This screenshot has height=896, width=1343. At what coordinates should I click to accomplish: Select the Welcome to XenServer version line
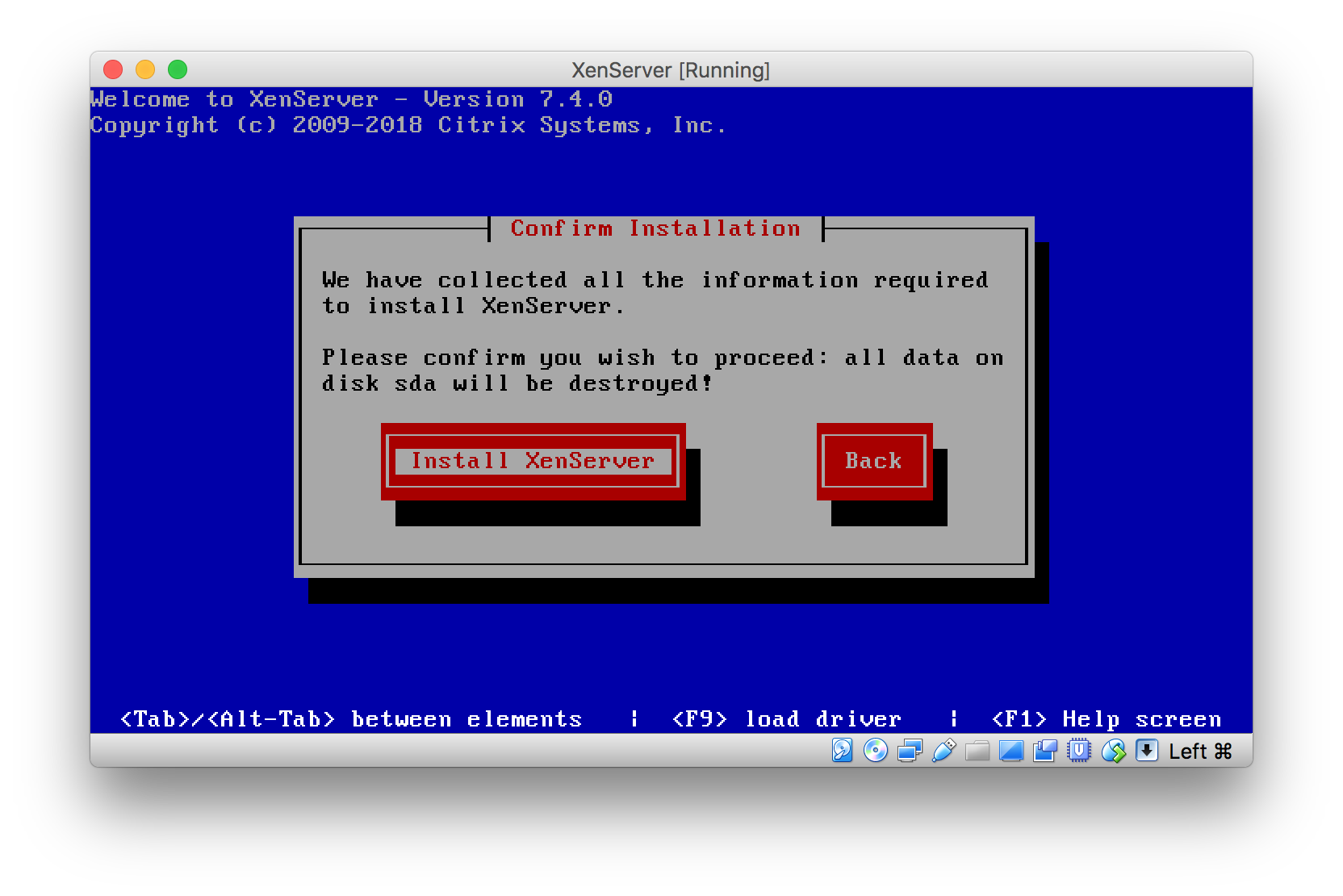[x=351, y=99]
